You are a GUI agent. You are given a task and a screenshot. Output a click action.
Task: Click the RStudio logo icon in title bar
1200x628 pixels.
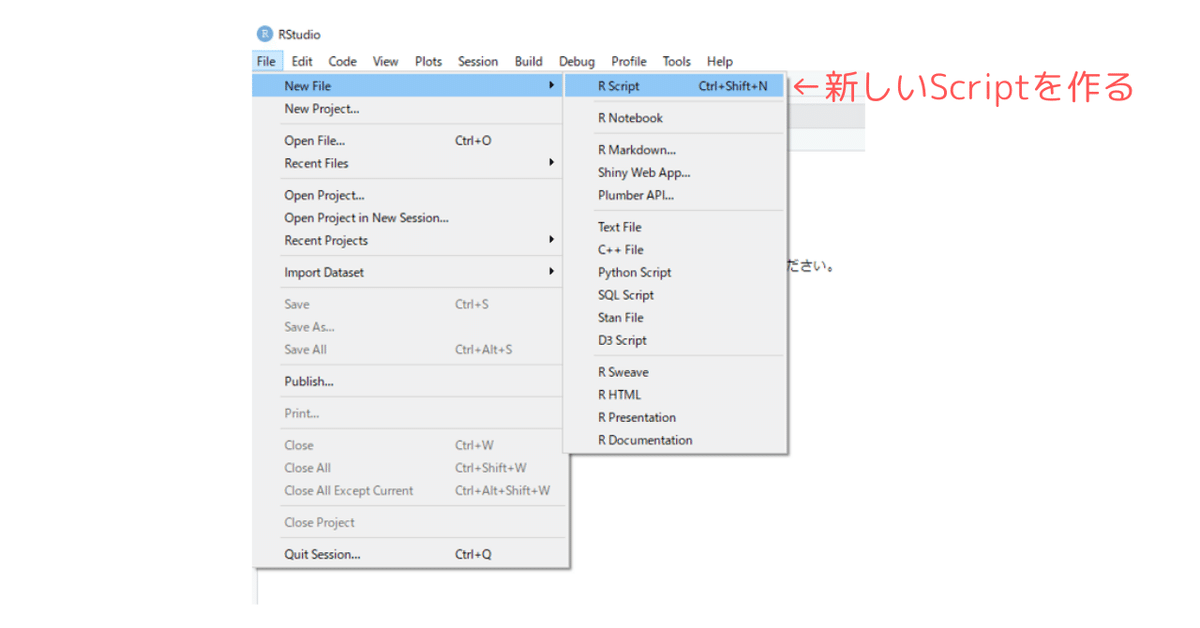265,34
